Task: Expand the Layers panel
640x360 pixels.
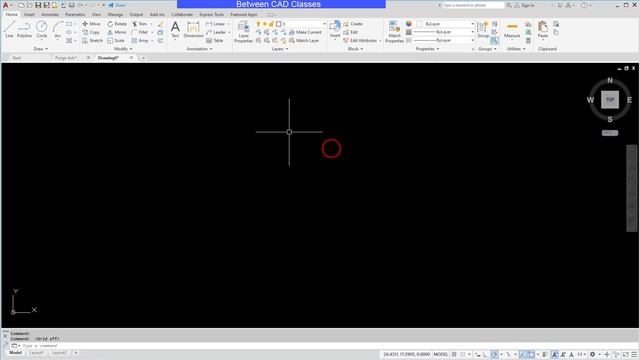Action: (x=280, y=49)
